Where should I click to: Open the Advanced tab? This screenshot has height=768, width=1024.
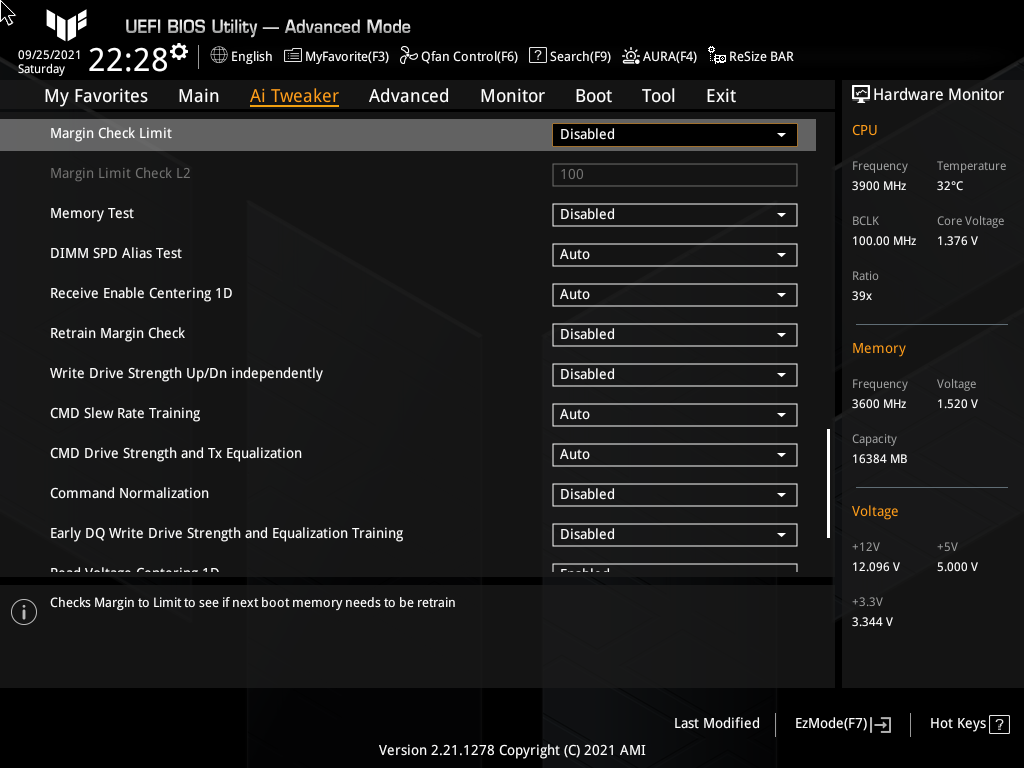click(409, 96)
